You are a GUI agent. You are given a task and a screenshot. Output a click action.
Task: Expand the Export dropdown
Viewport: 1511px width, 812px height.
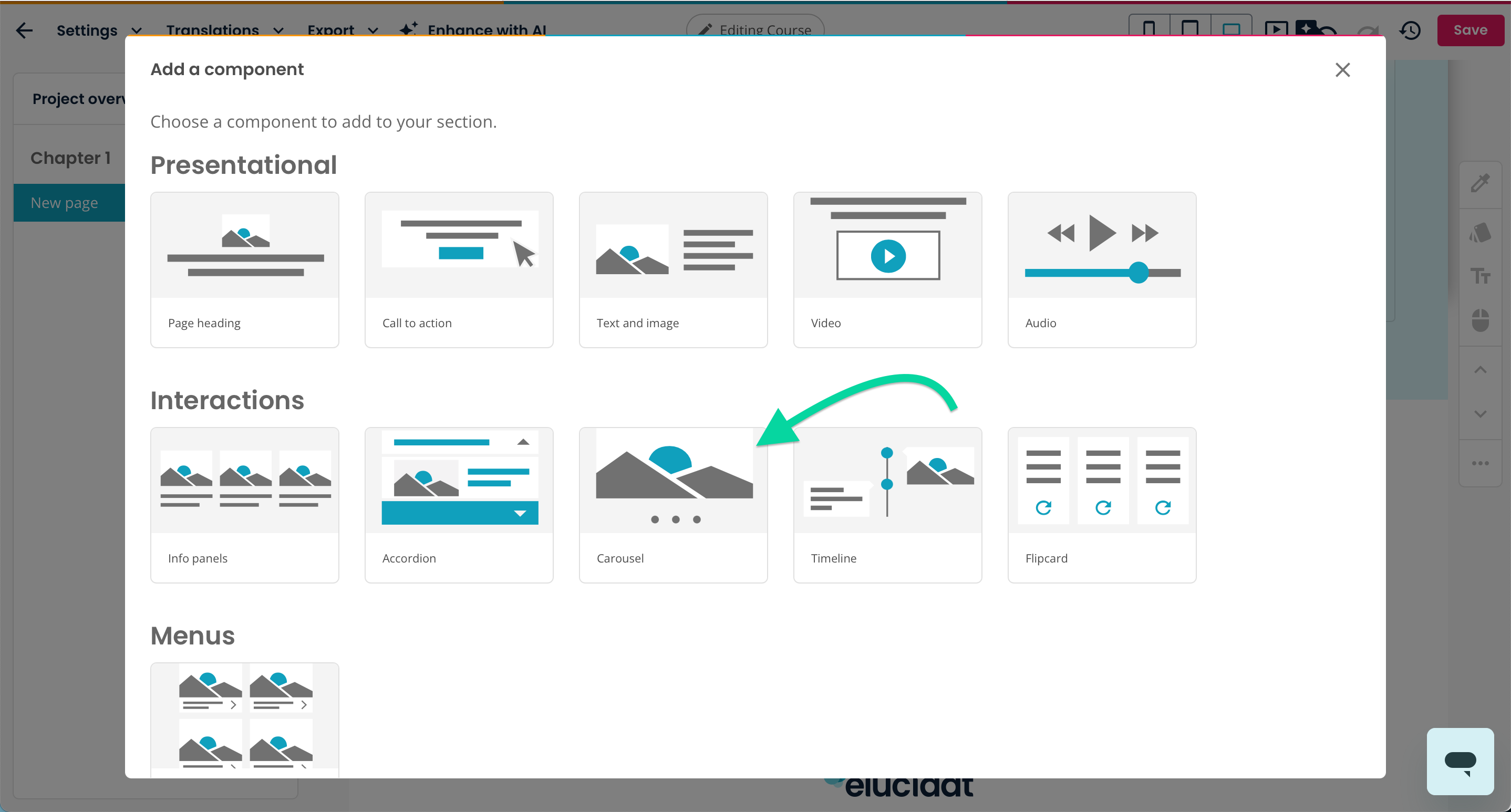pos(343,30)
